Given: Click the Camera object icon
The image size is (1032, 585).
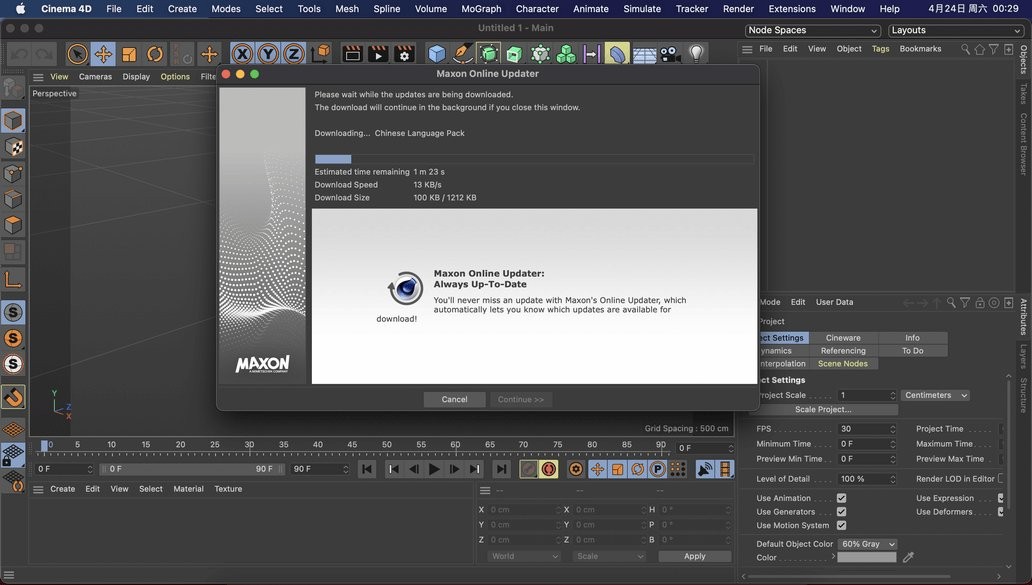Looking at the screenshot, I should 670,54.
